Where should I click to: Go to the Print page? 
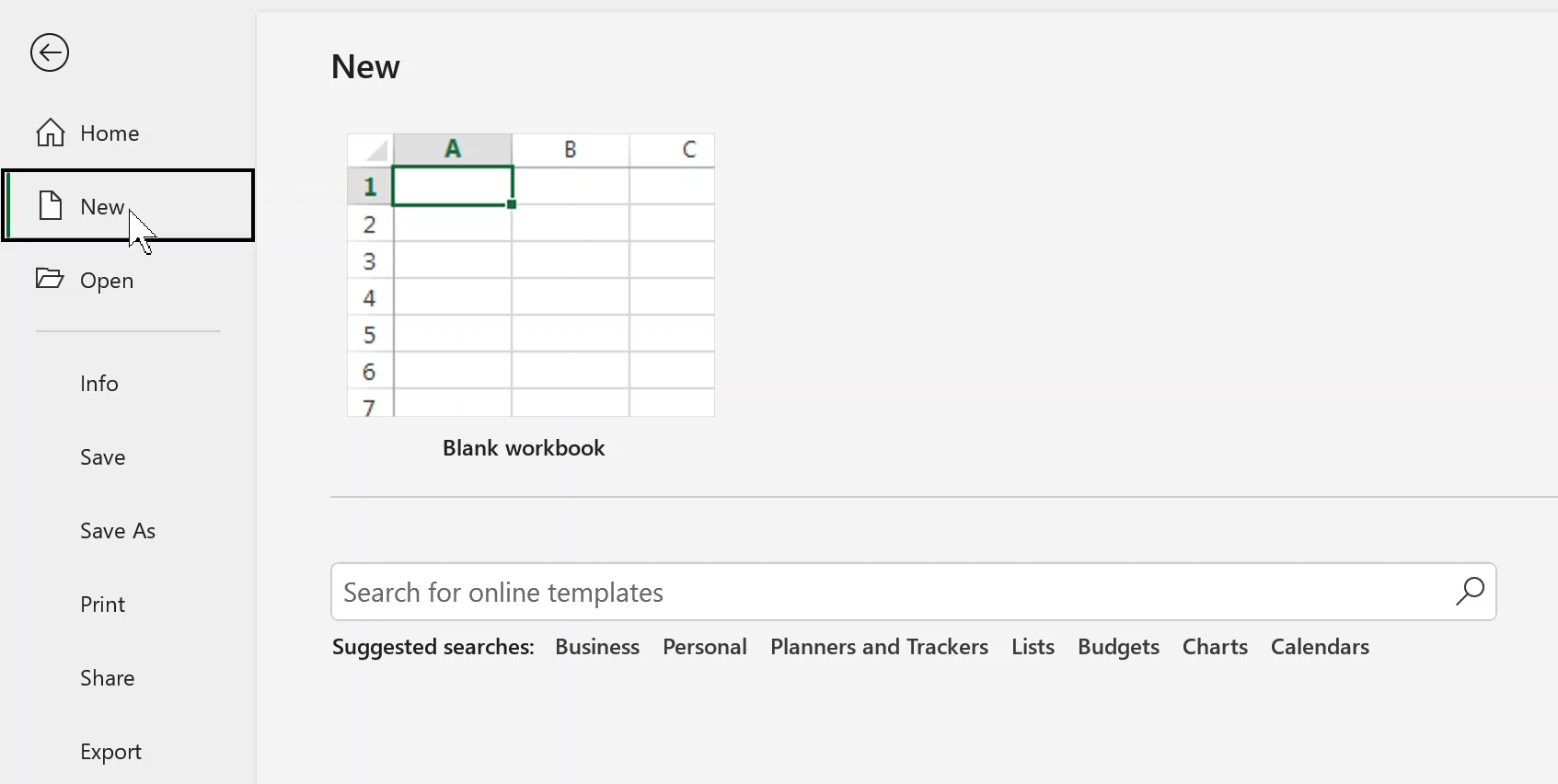click(x=103, y=605)
